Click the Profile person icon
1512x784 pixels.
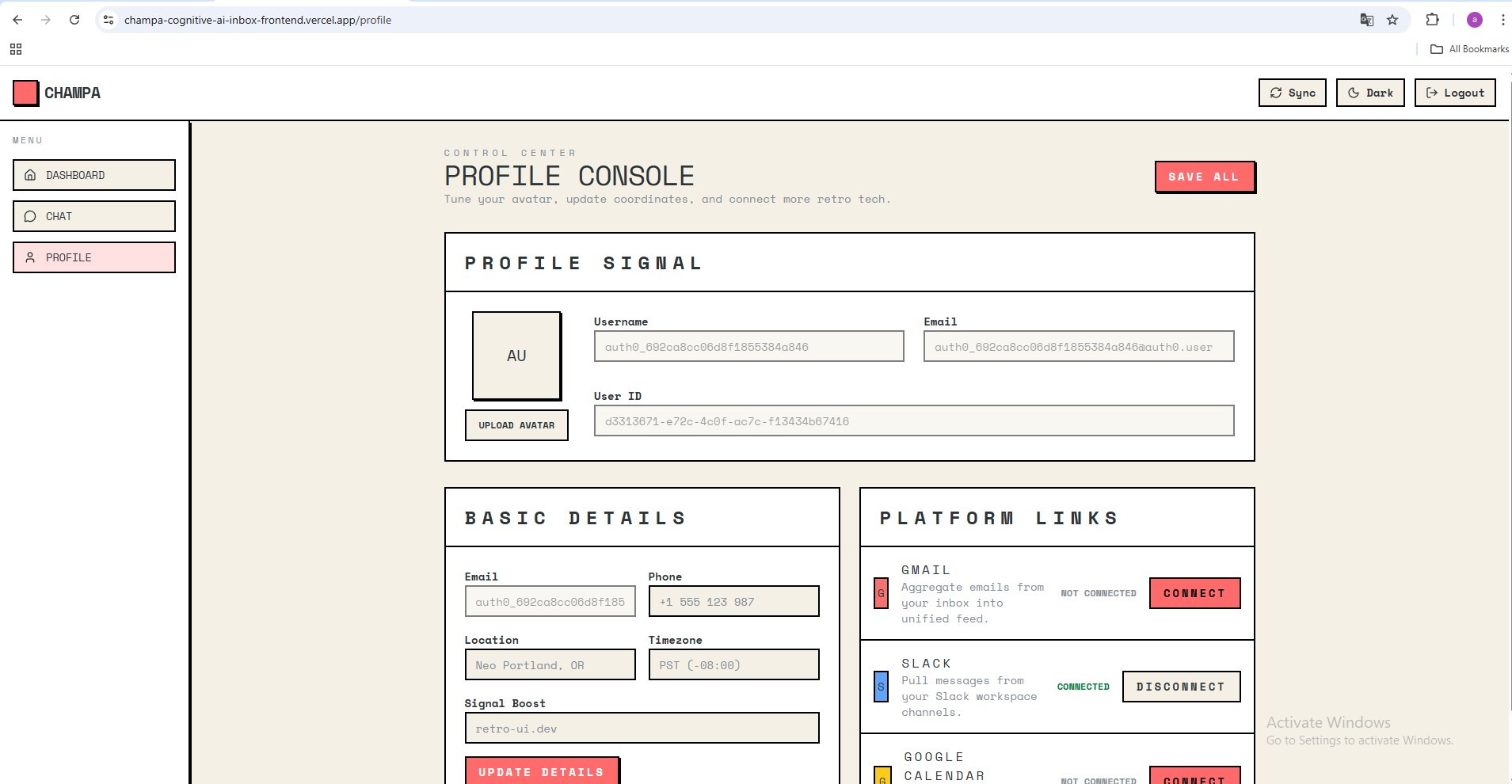[30, 257]
